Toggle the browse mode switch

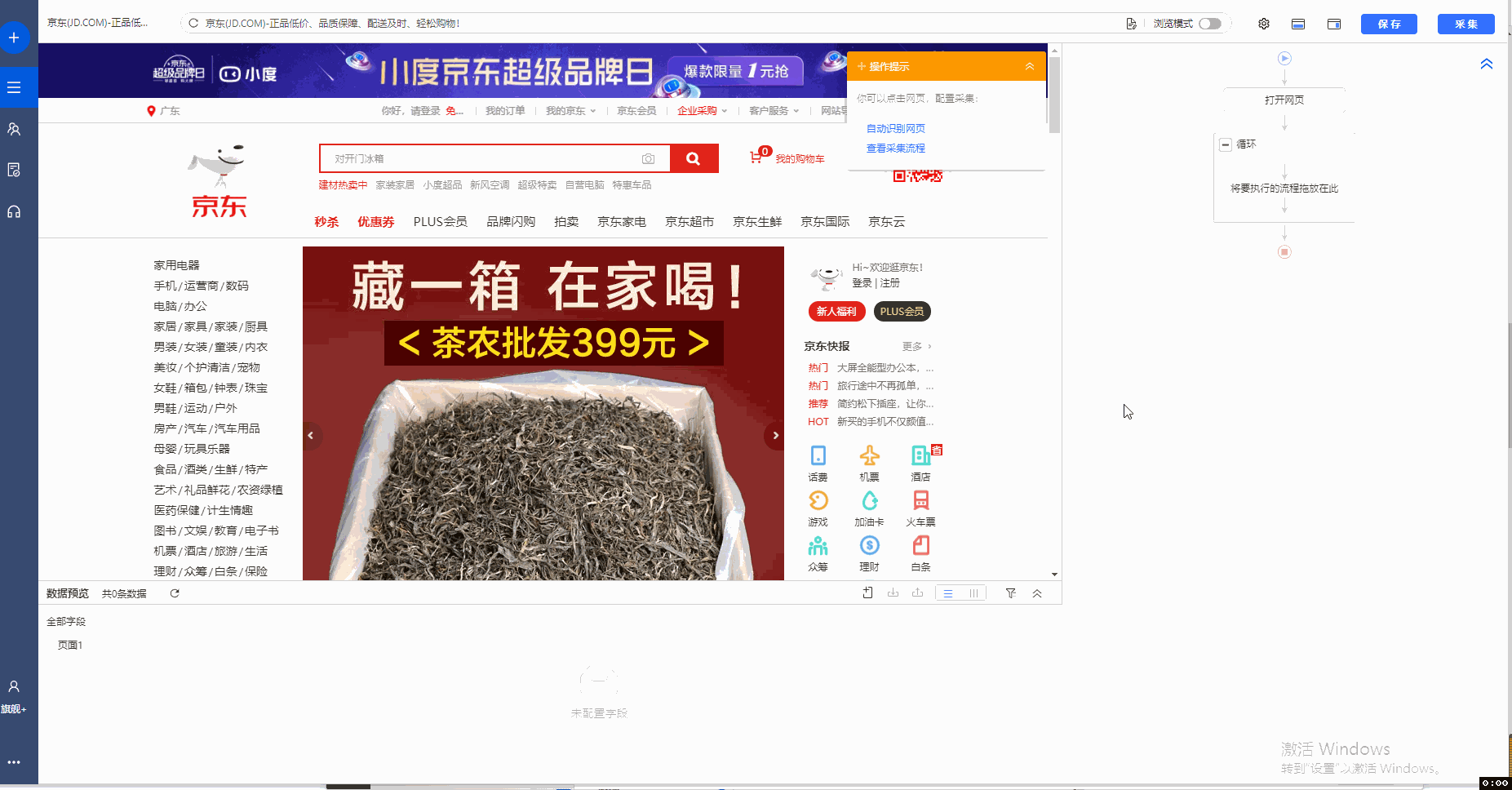pyautogui.click(x=1210, y=24)
